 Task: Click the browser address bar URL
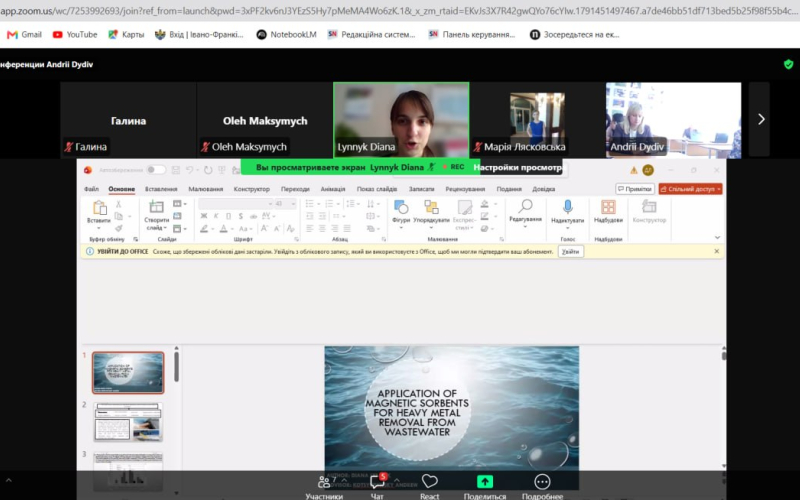[400, 11]
